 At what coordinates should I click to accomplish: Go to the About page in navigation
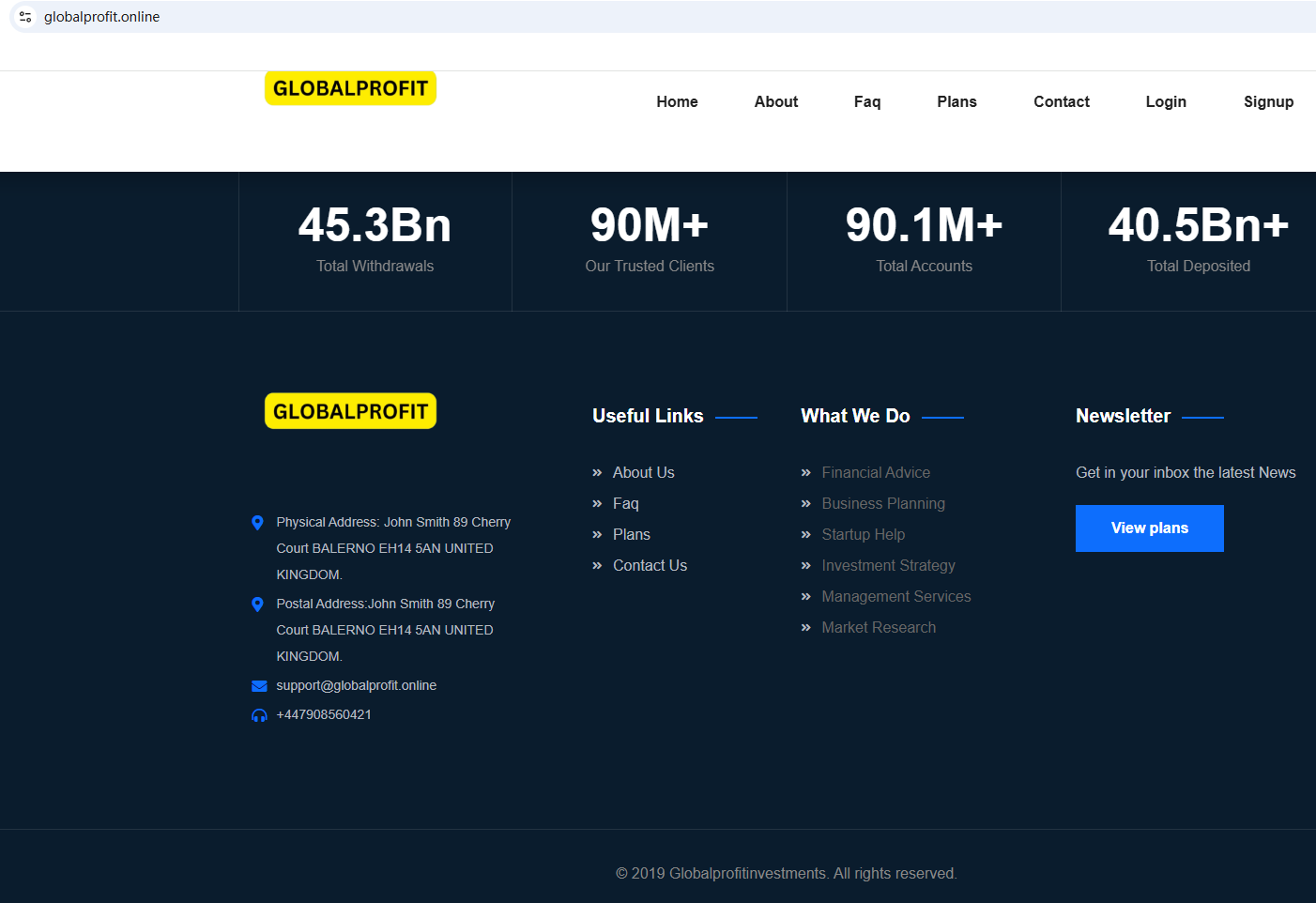click(775, 101)
